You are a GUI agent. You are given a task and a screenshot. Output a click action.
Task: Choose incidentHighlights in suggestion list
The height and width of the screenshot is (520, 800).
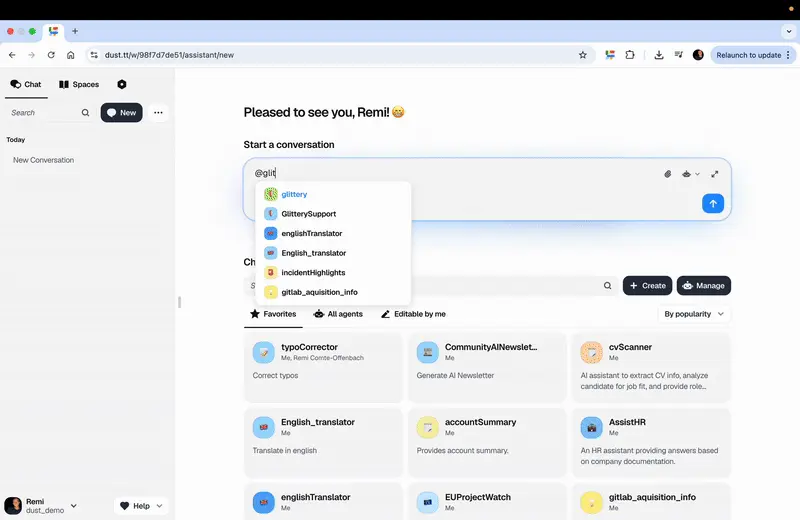(x=333, y=273)
